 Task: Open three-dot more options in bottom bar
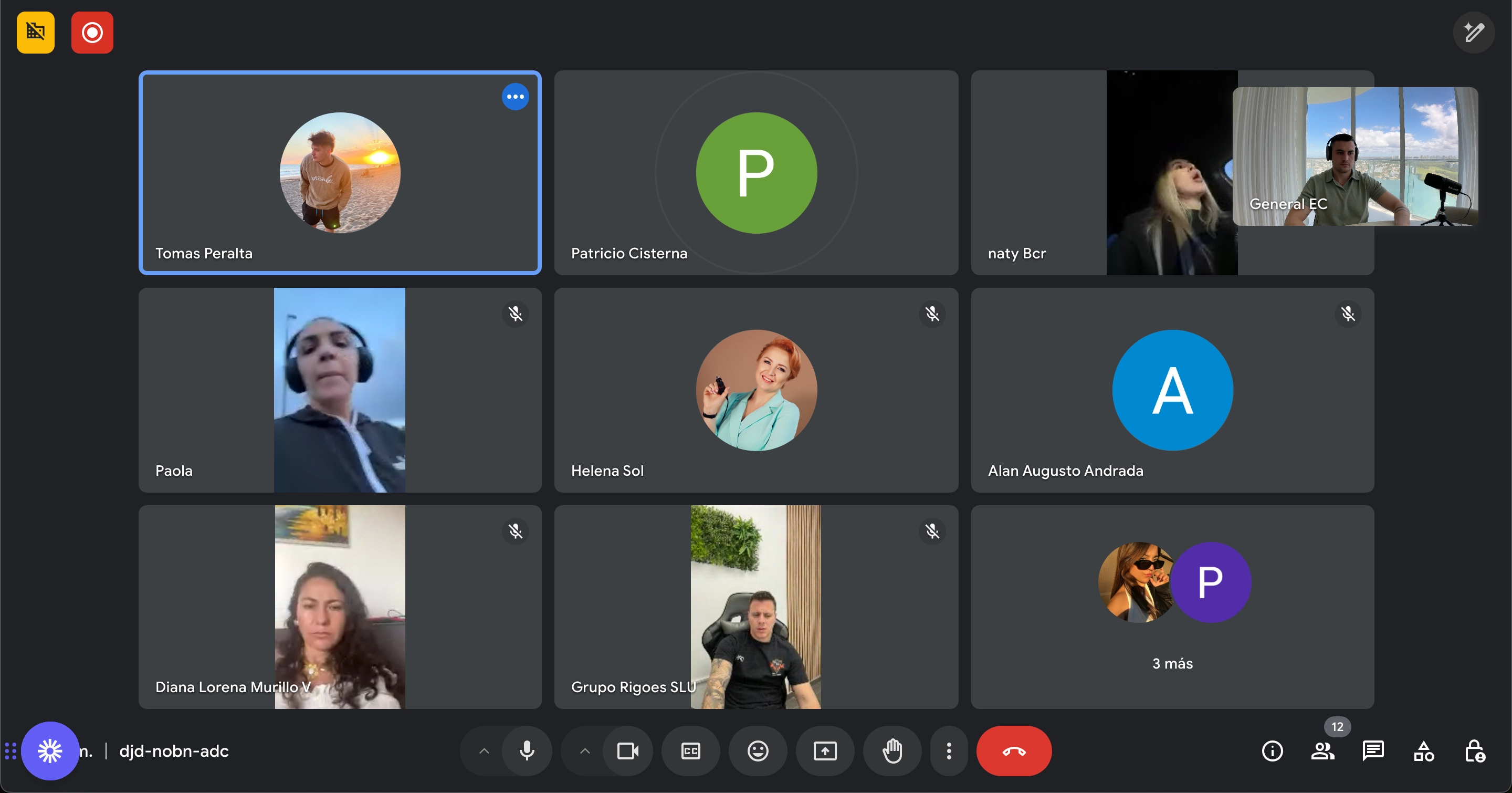click(949, 751)
